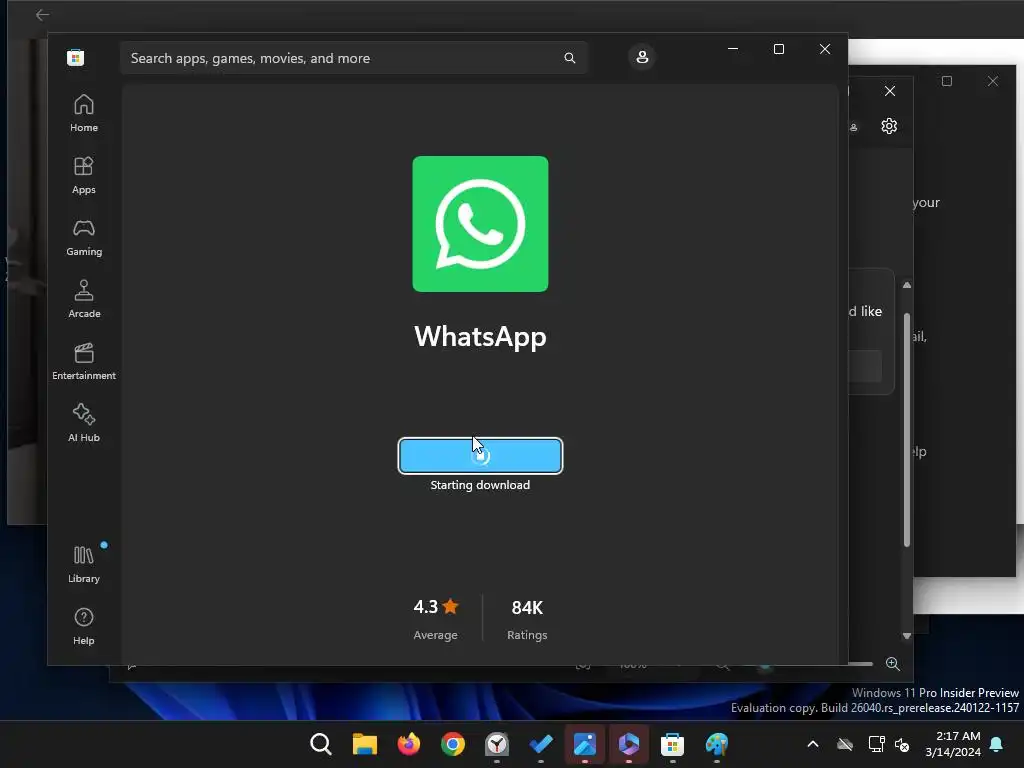1024x768 pixels.
Task: Launch Firefox from taskbar
Action: click(x=409, y=744)
